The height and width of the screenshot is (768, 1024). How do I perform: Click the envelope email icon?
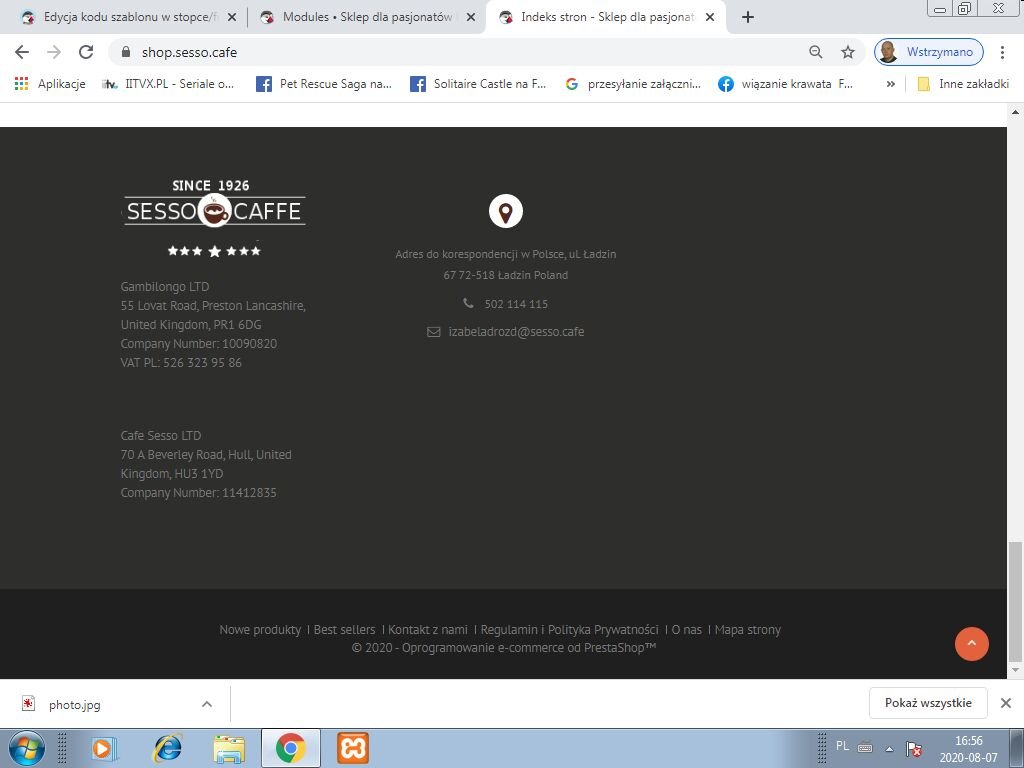434,332
